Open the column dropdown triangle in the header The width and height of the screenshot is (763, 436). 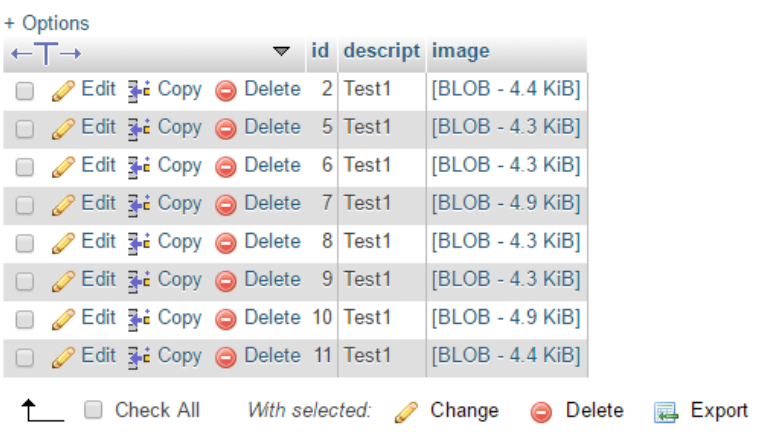(281, 51)
